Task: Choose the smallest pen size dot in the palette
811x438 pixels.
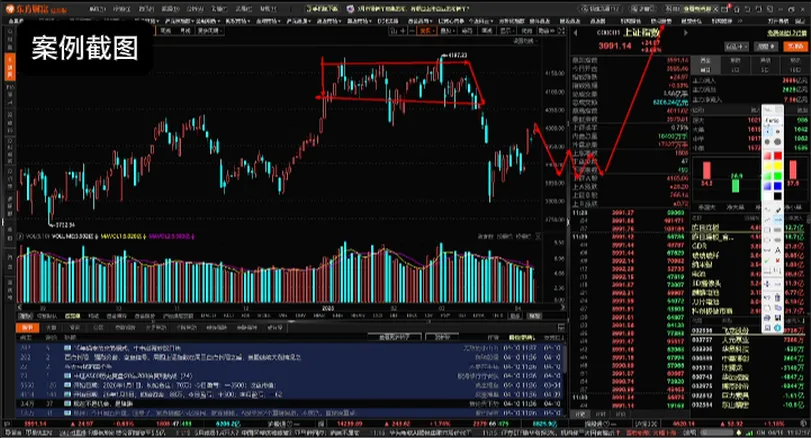Action: 768,131
